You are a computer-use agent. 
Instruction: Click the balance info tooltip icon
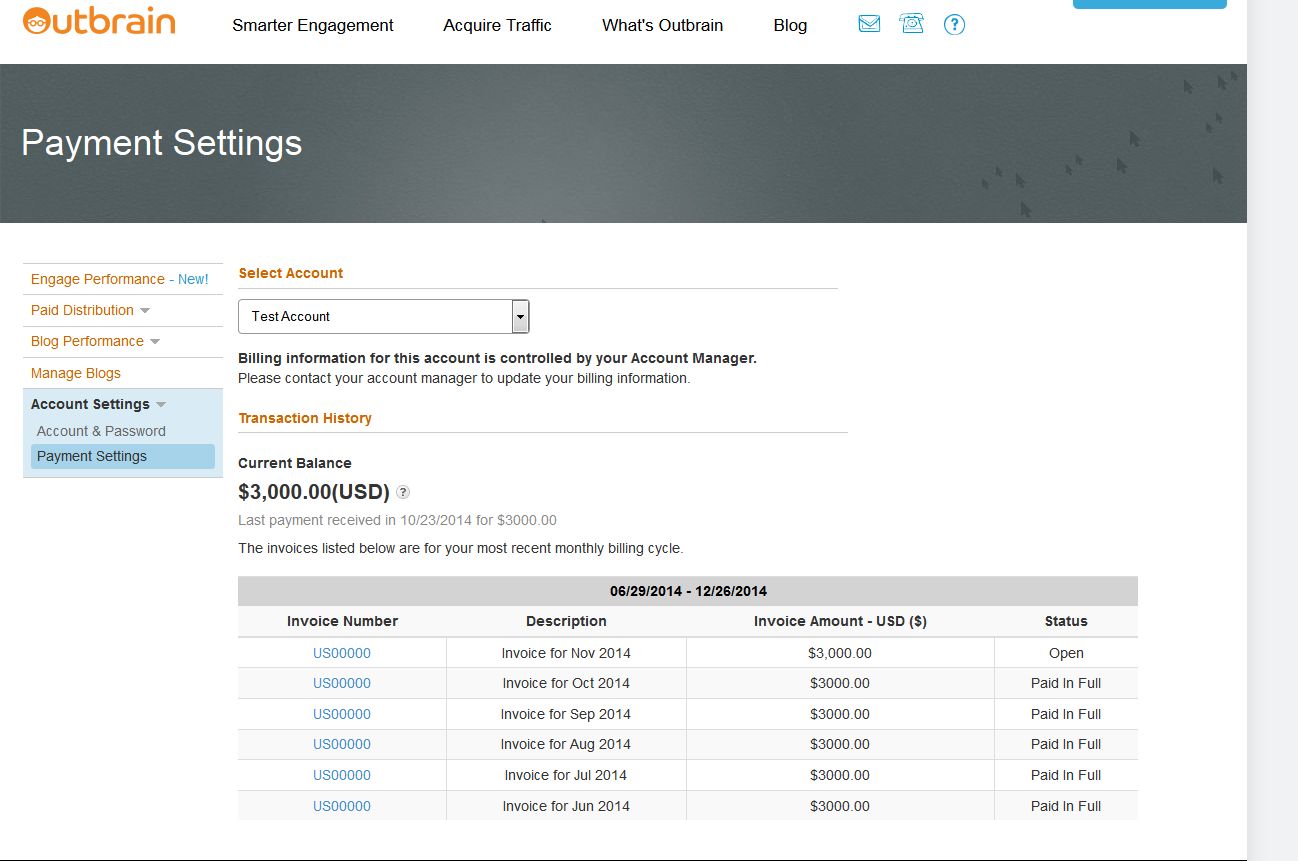click(403, 492)
